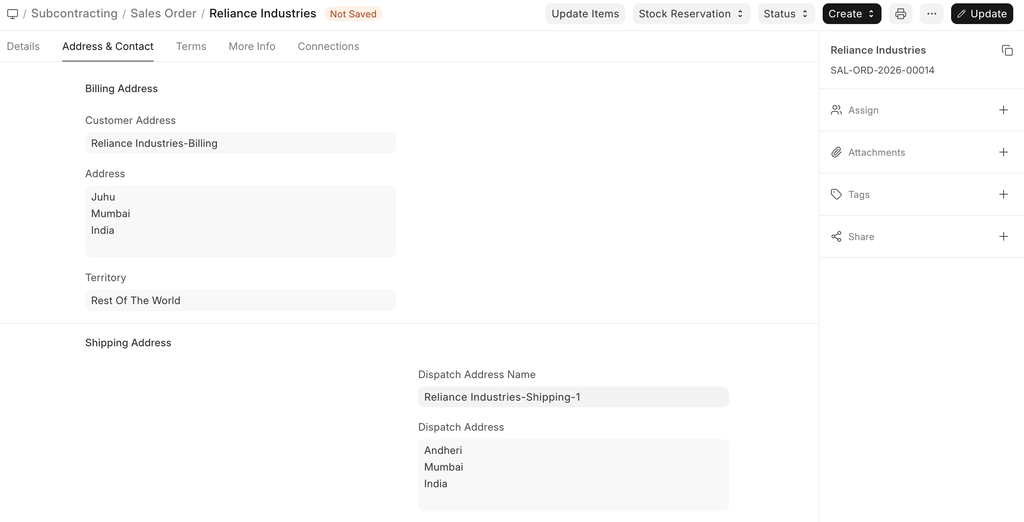Viewport: 1024px width, 522px height.
Task: Open the three-dots more options menu
Action: (931, 14)
